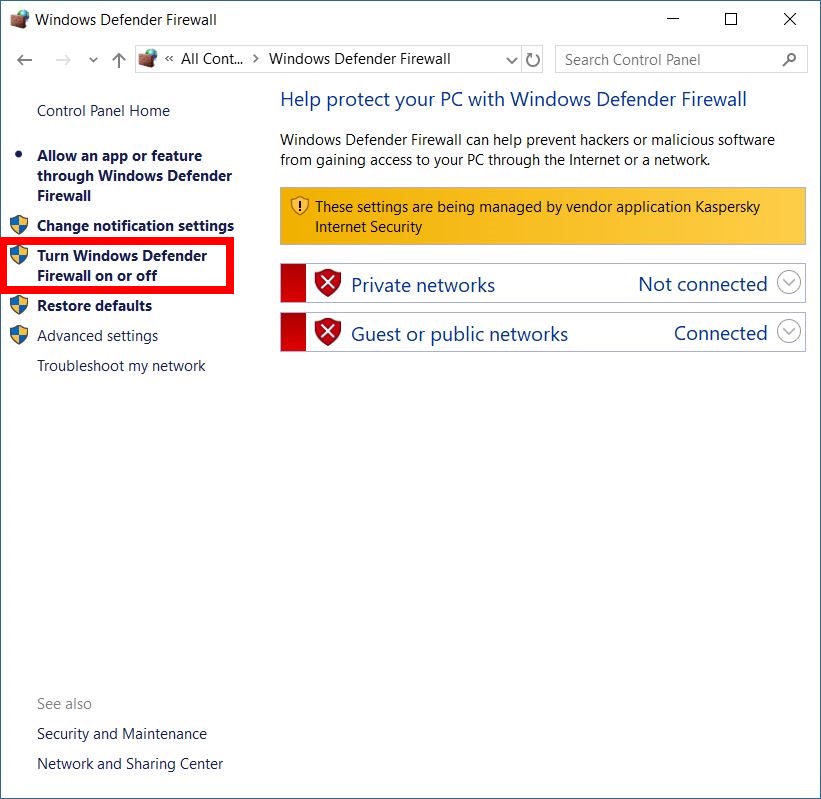Click the Help protect your PC heading
Viewport: 821px width, 799px height.
(x=513, y=99)
